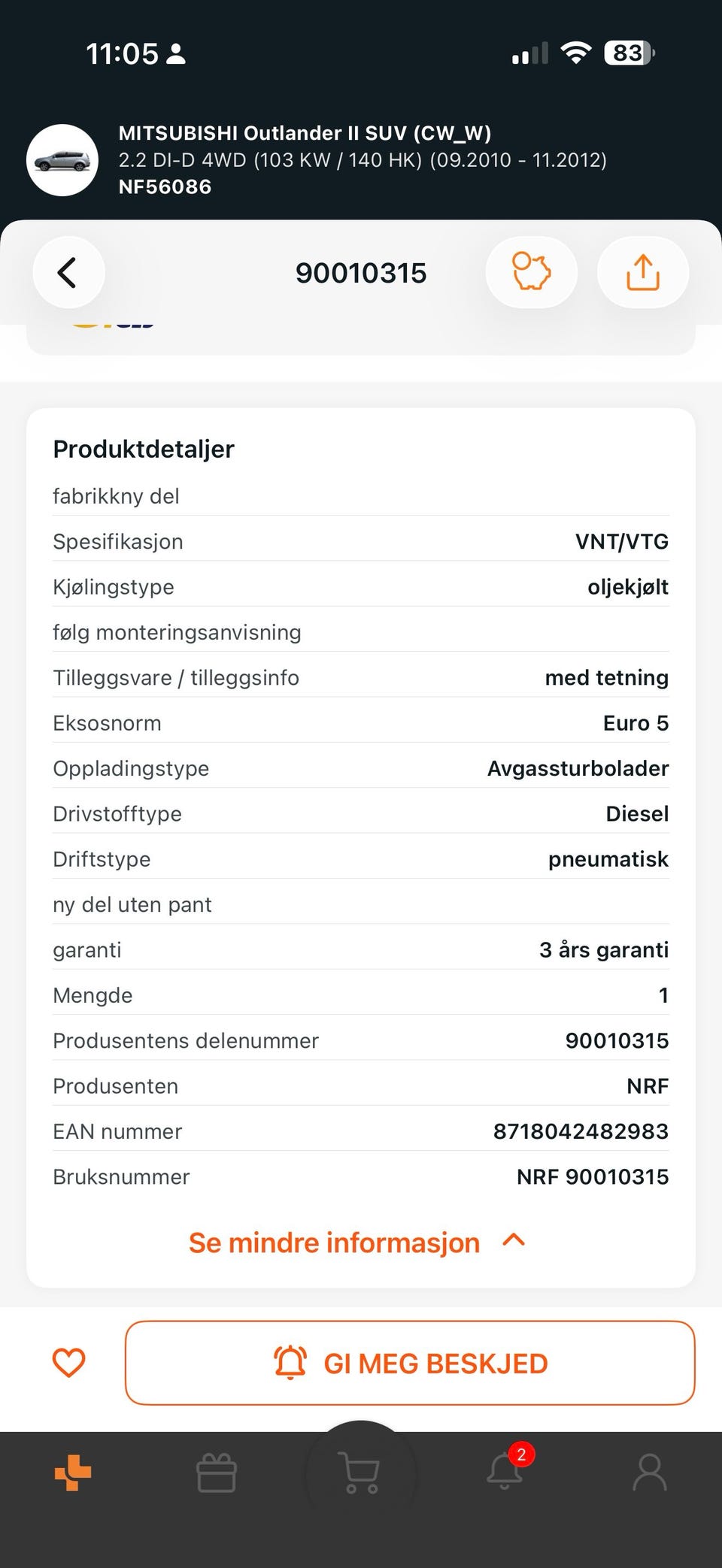Viewport: 722px width, 1568px height.
Task: Tap the EAN nummer value 8718042482983
Action: [x=581, y=1131]
